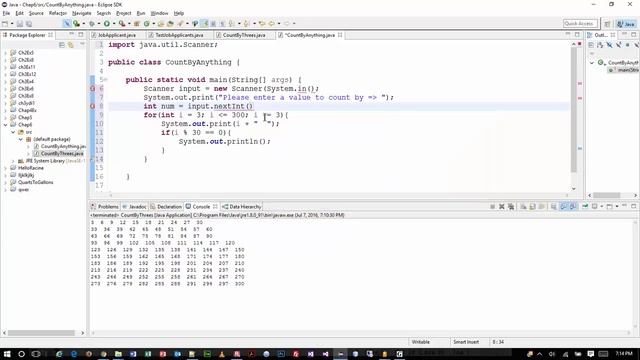Expand the JRE System Library node
Image resolution: width=640 pixels, height=360 pixels.
click(13, 161)
